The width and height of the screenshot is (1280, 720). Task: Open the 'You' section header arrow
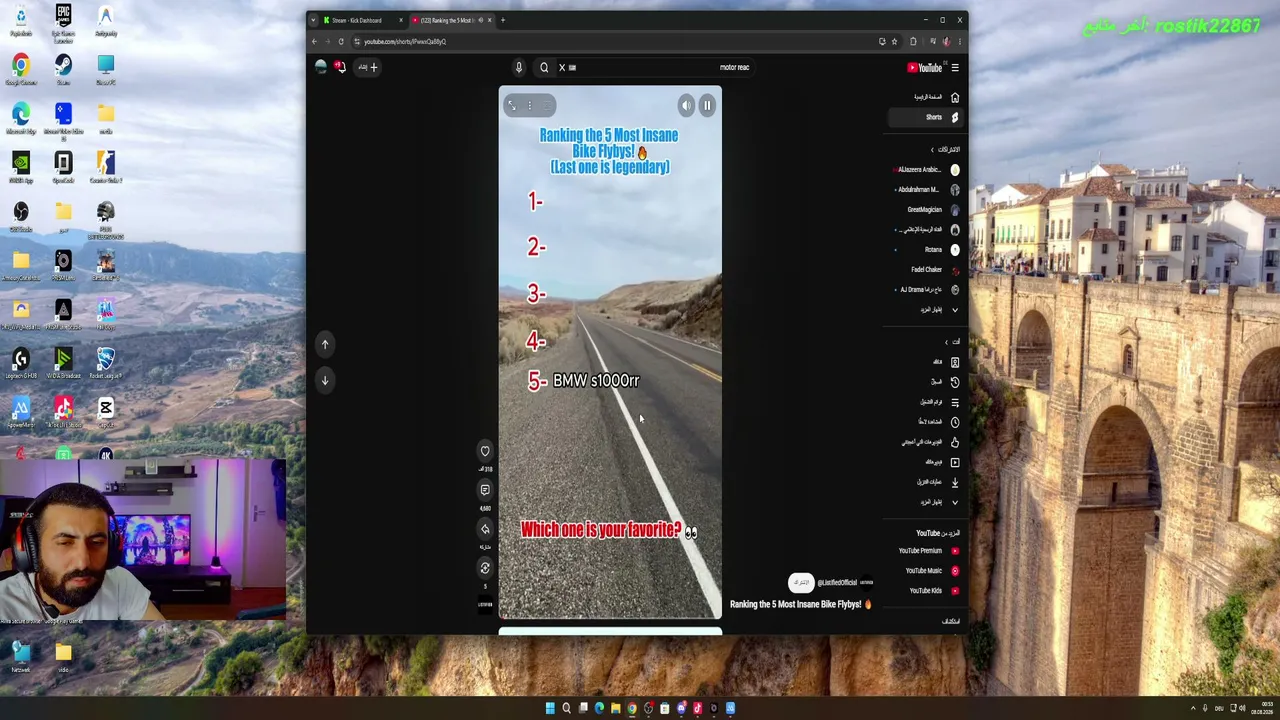click(946, 342)
